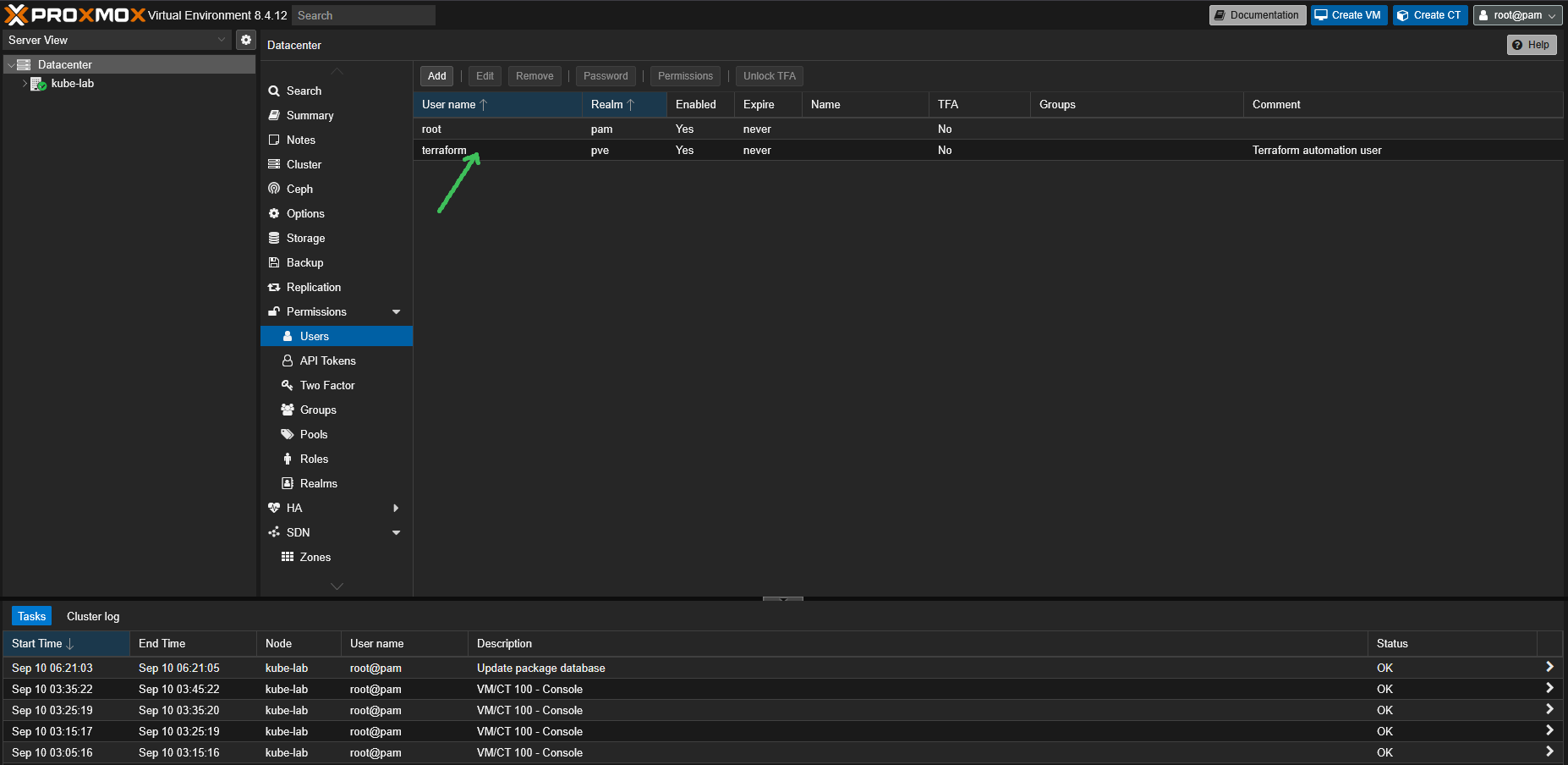The width and height of the screenshot is (1568, 765).
Task: Collapse the Permissions submenu arrow
Action: [x=396, y=311]
